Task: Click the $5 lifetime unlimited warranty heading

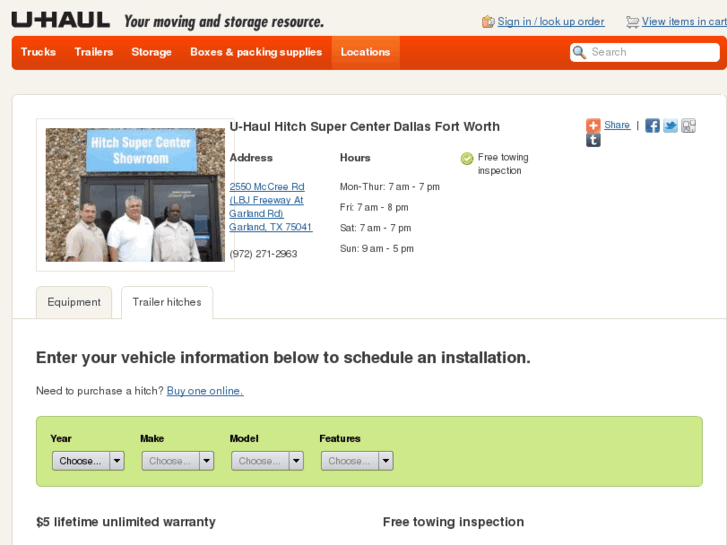Action: (x=126, y=522)
